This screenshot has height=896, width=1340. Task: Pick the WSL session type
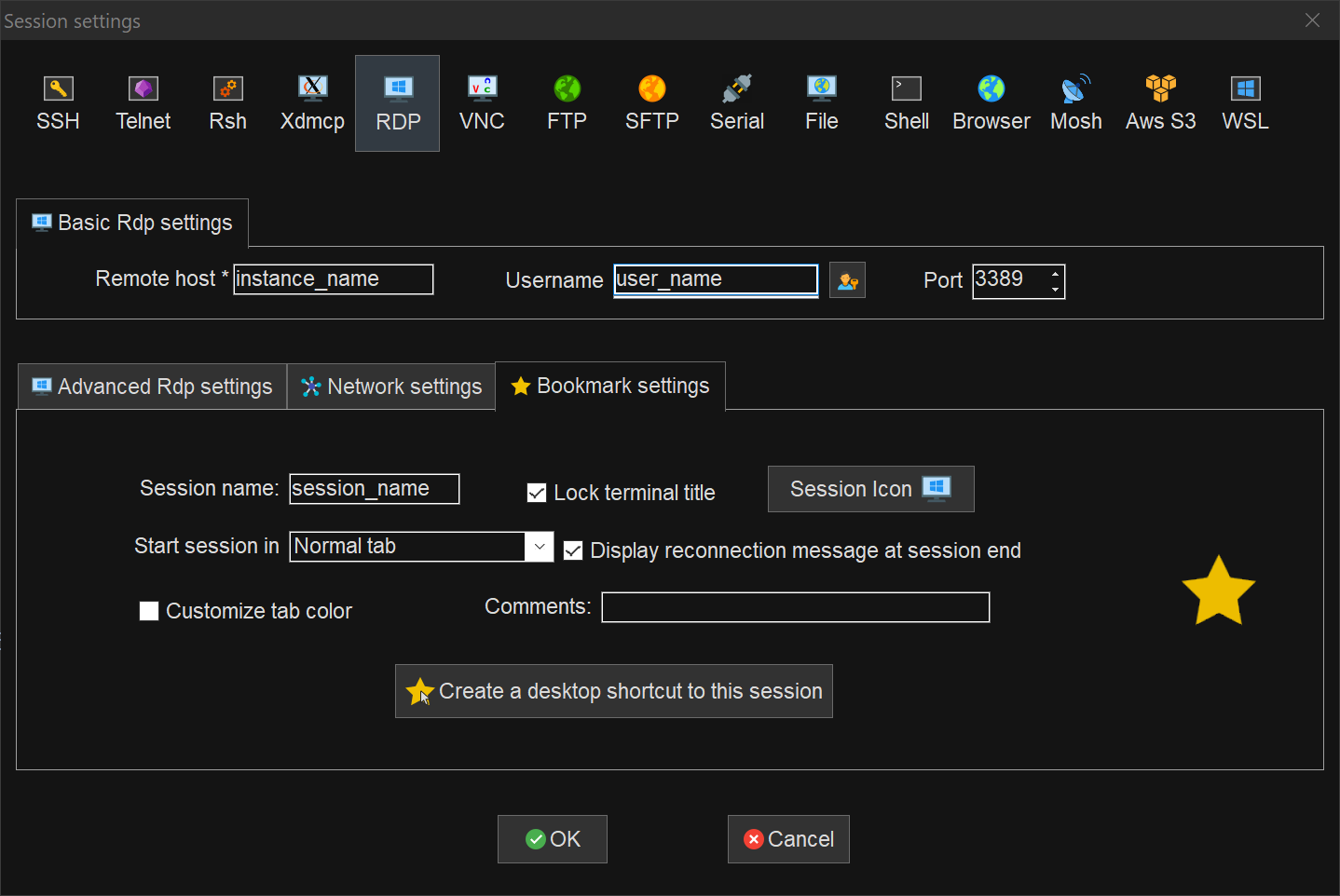(x=1246, y=103)
